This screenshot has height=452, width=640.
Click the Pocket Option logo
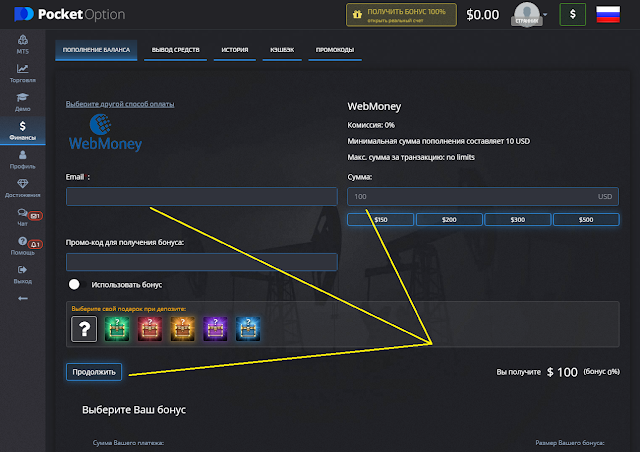(70, 14)
